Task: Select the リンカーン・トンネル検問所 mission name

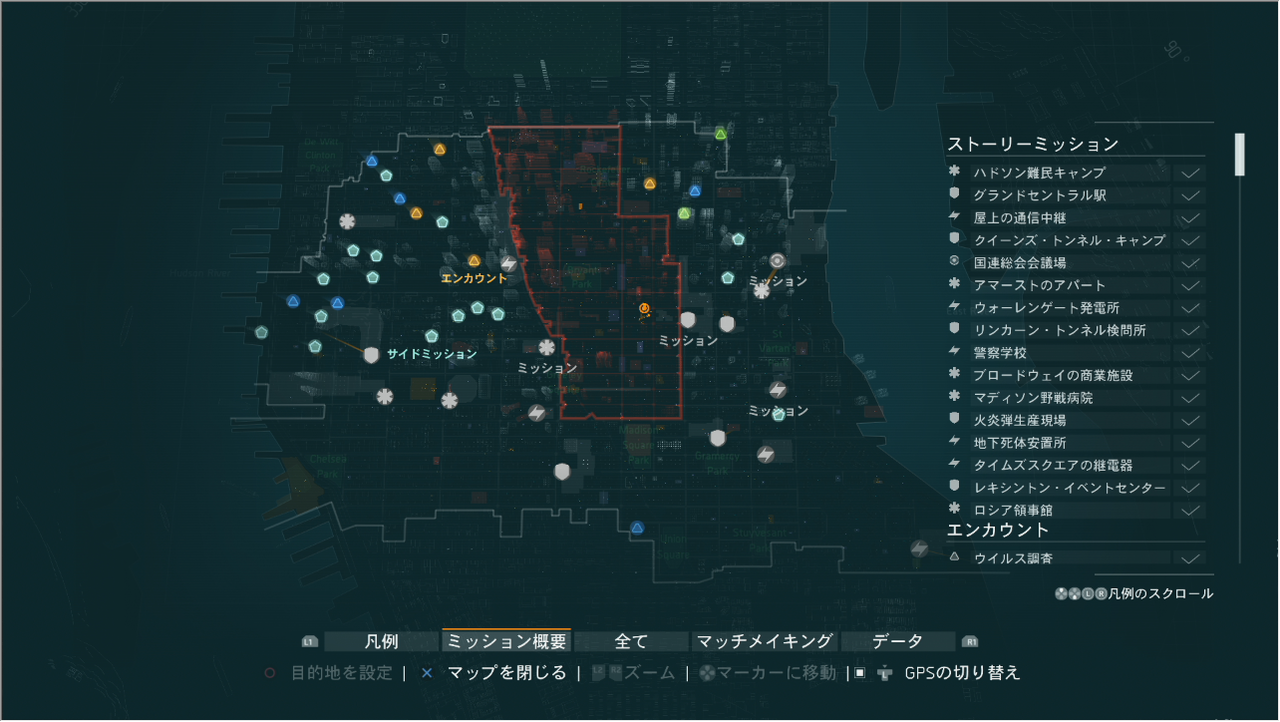Action: coord(1059,330)
